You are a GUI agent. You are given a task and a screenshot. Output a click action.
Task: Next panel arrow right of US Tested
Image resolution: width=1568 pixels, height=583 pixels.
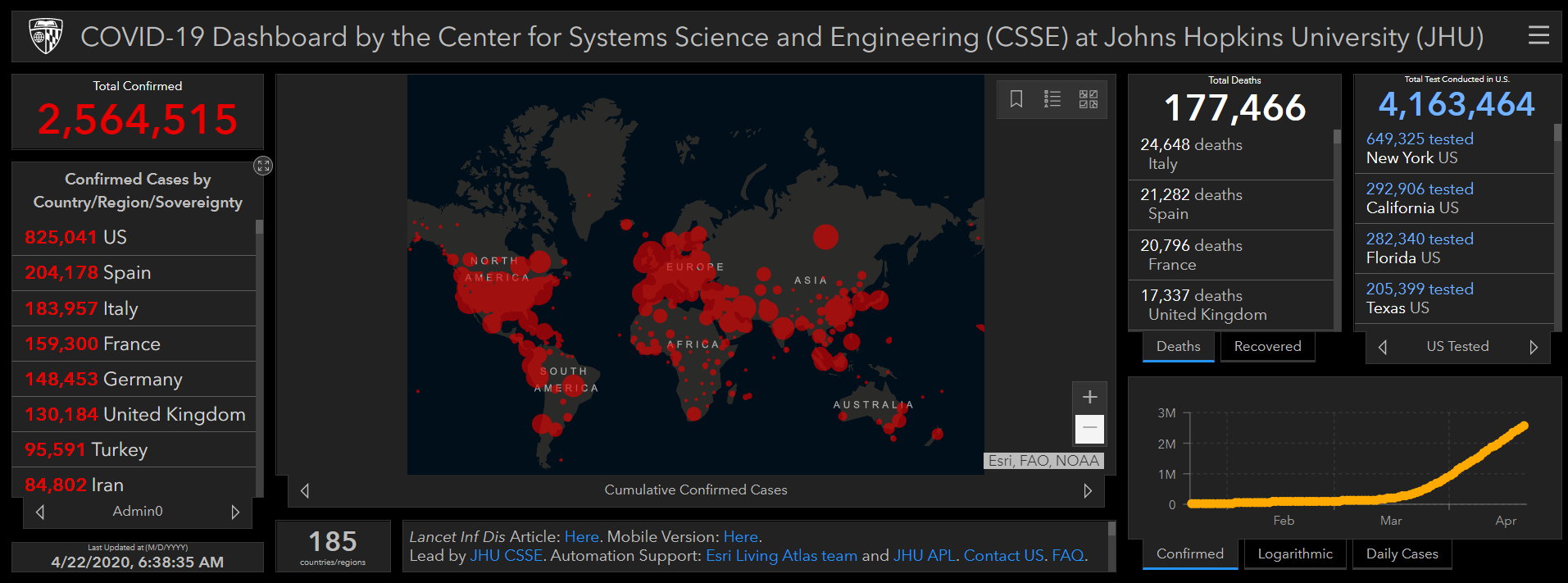tap(1534, 347)
